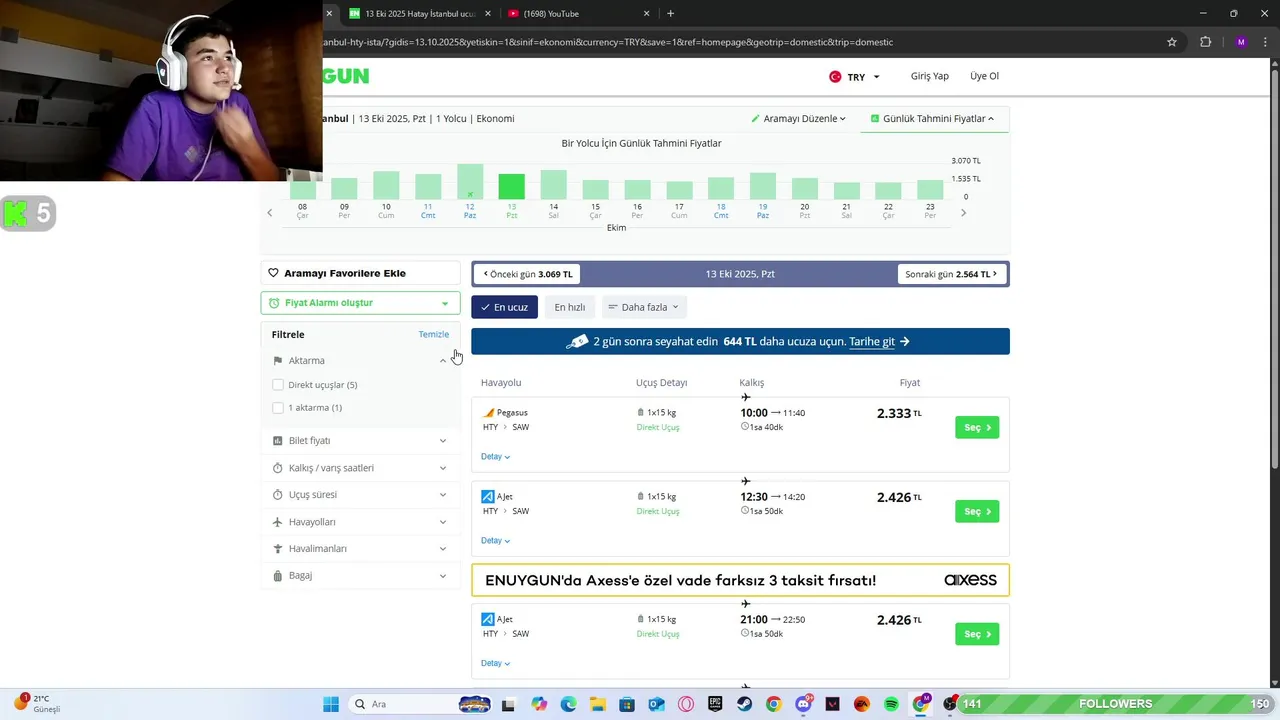
Task: Expand the Kalkış / varış saatleri chevron
Action: [443, 468]
